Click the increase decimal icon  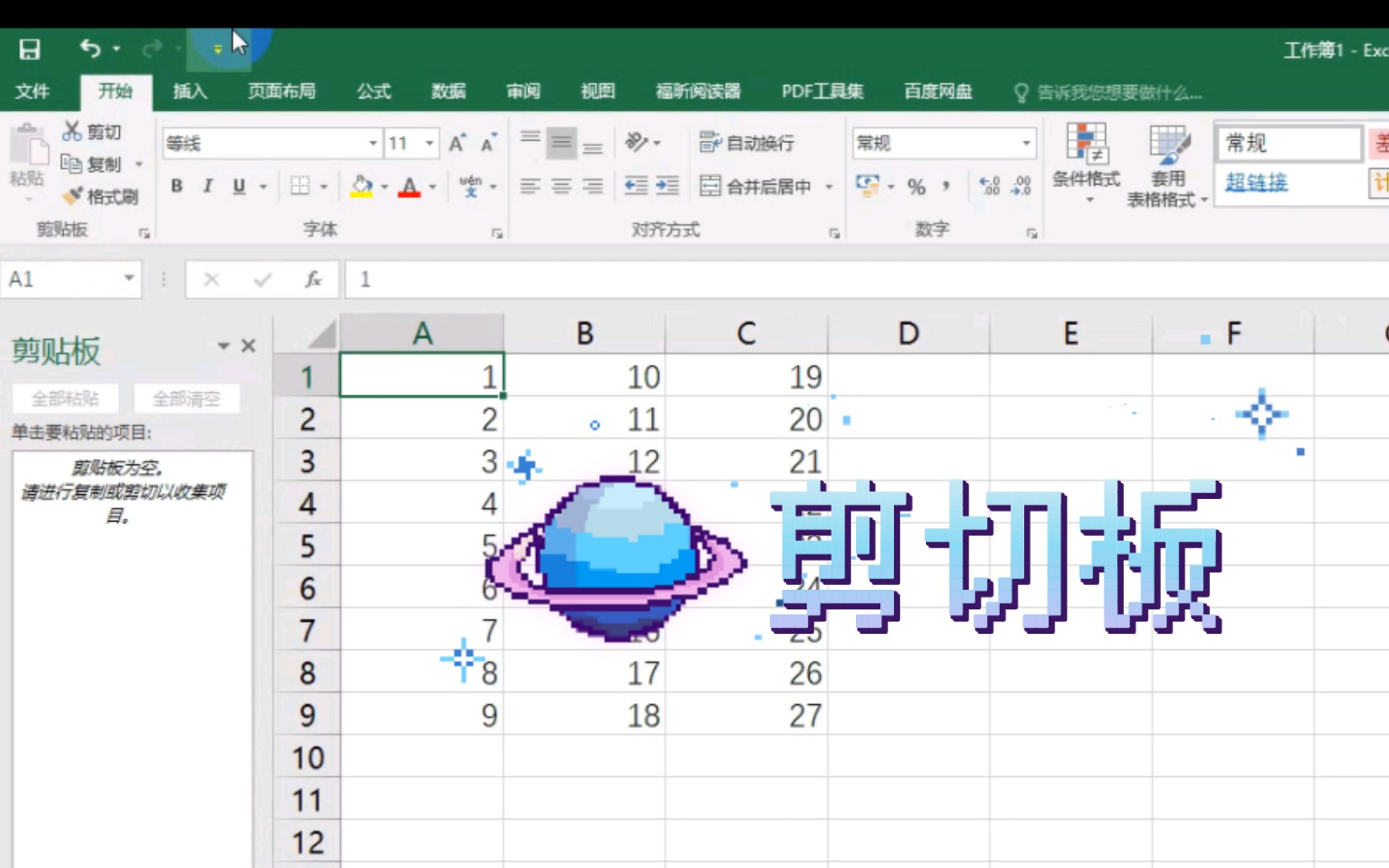click(988, 186)
